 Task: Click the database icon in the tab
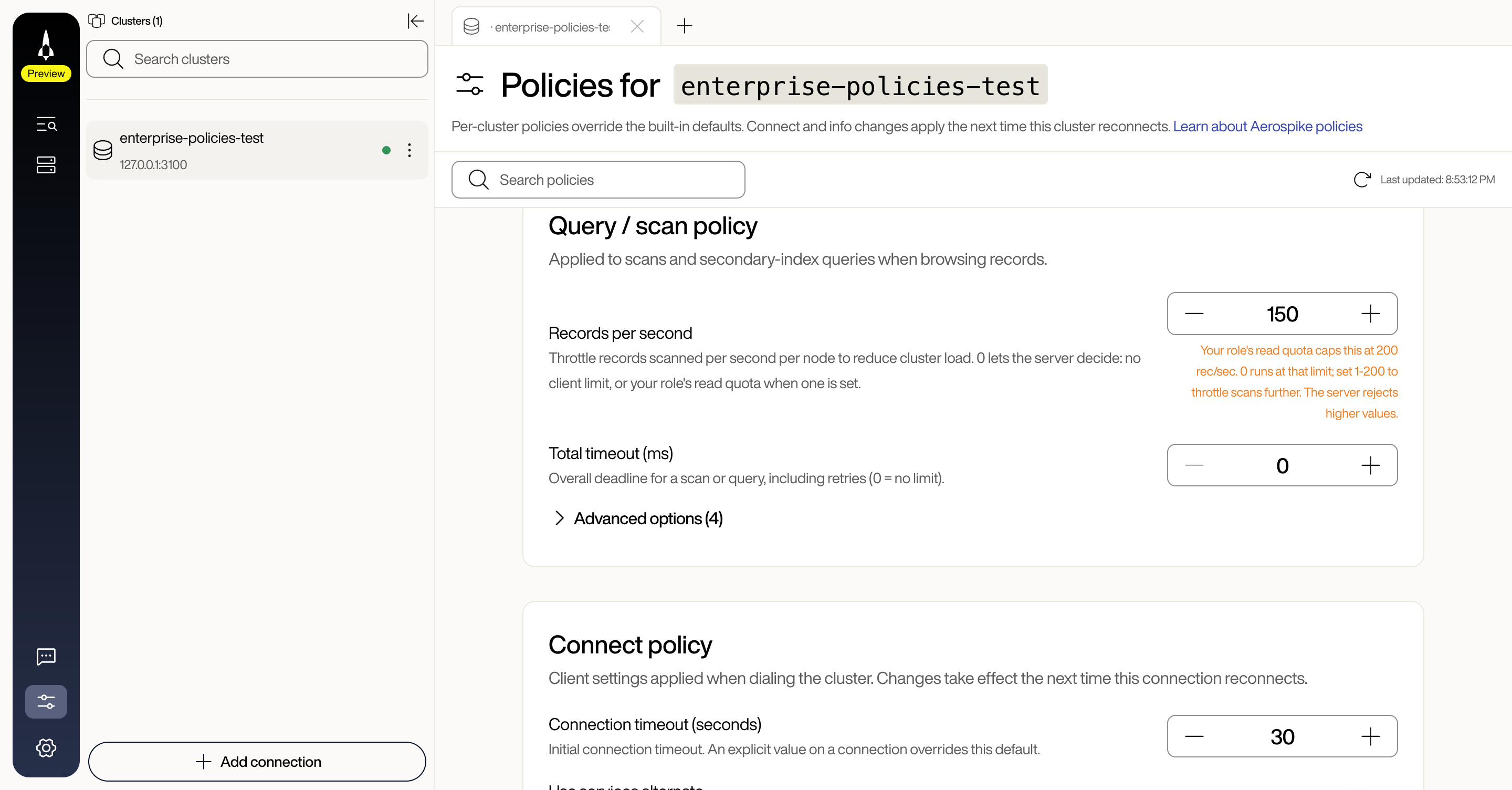pyautogui.click(x=471, y=26)
